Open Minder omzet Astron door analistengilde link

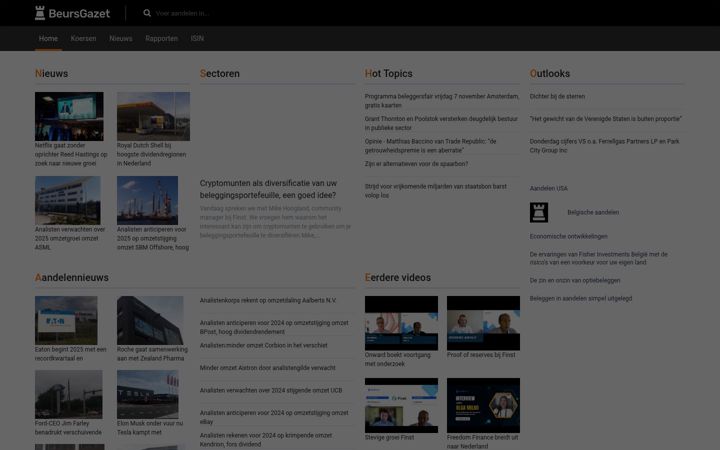[268, 368]
